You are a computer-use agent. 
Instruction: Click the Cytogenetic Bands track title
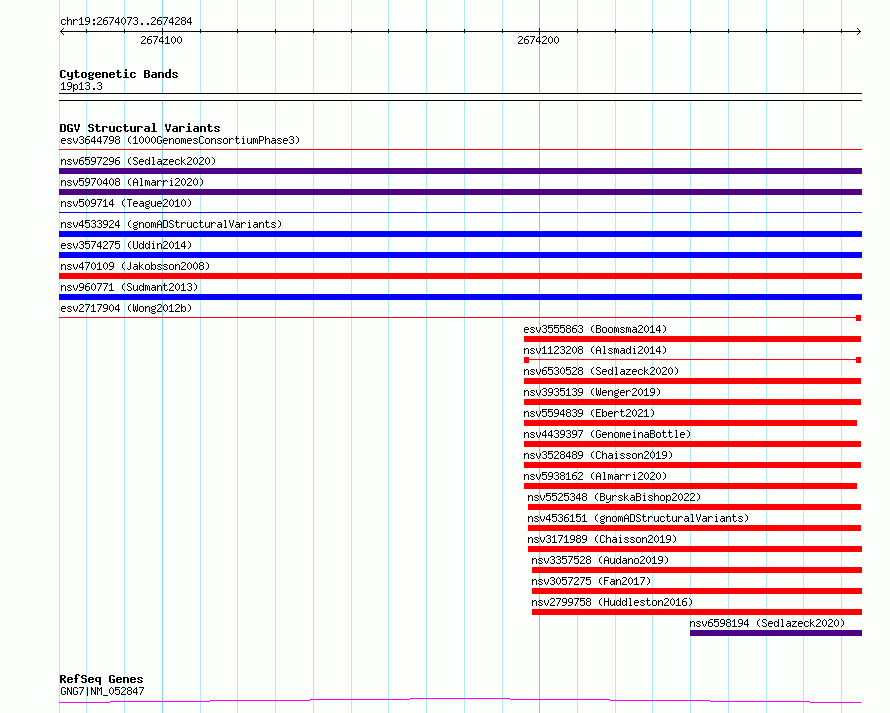[x=119, y=74]
